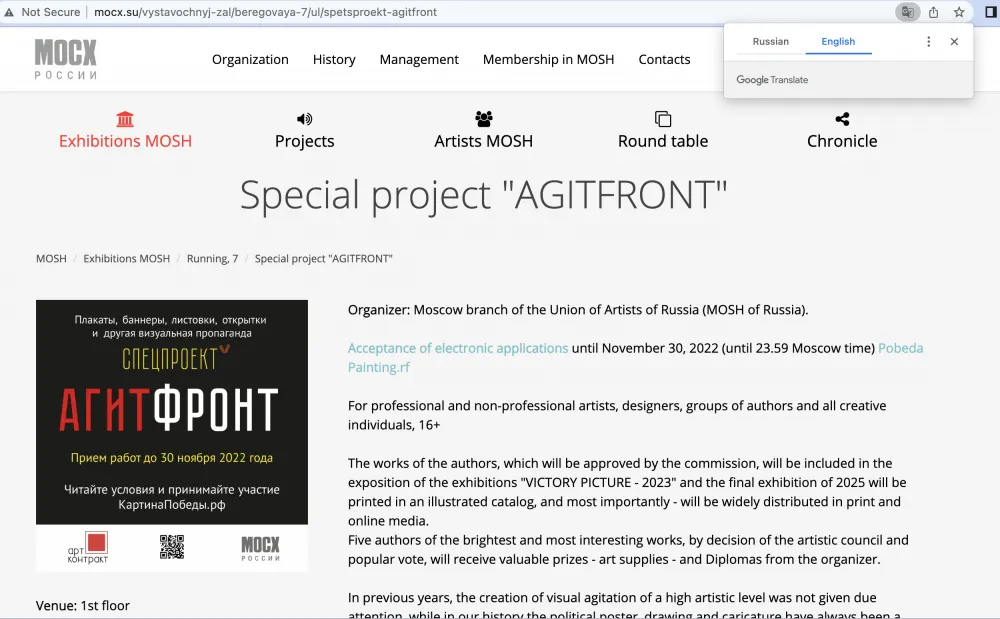
Task: Switch translation to Russian tab
Action: pyautogui.click(x=770, y=42)
